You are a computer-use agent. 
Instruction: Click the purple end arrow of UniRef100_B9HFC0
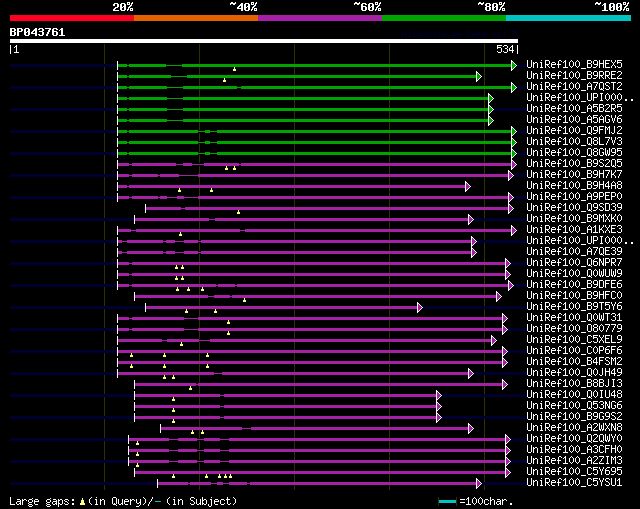499,297
